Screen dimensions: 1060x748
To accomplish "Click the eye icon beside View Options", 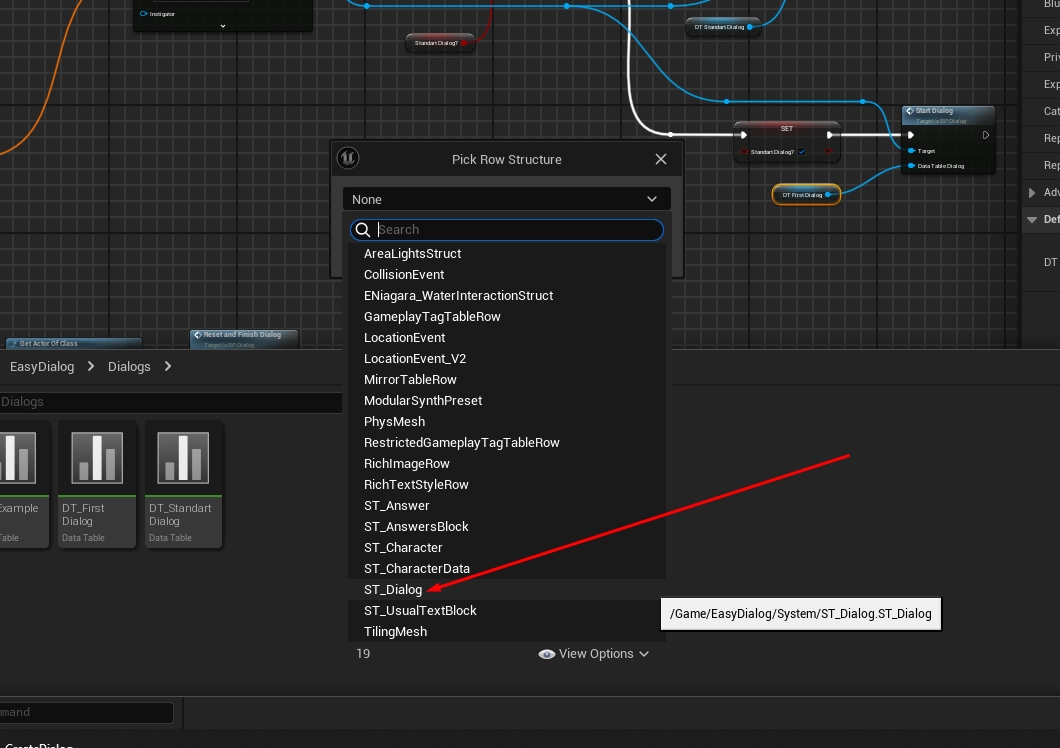I will [546, 654].
